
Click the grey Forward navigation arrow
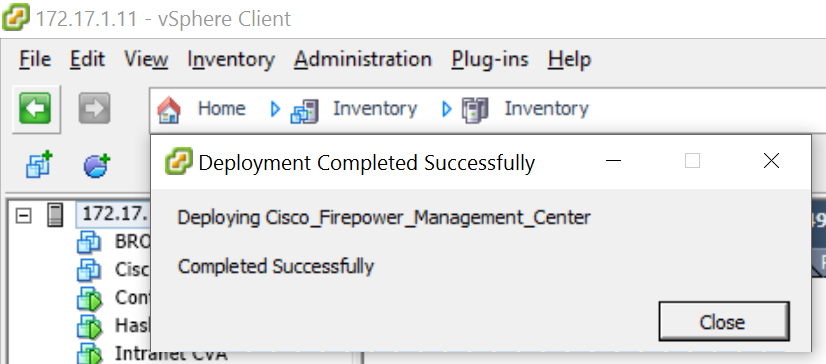[94, 109]
